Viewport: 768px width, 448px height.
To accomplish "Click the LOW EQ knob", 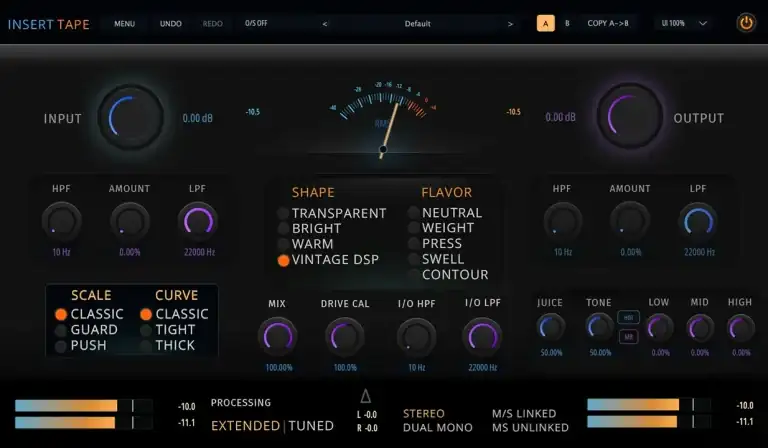I will [659, 328].
